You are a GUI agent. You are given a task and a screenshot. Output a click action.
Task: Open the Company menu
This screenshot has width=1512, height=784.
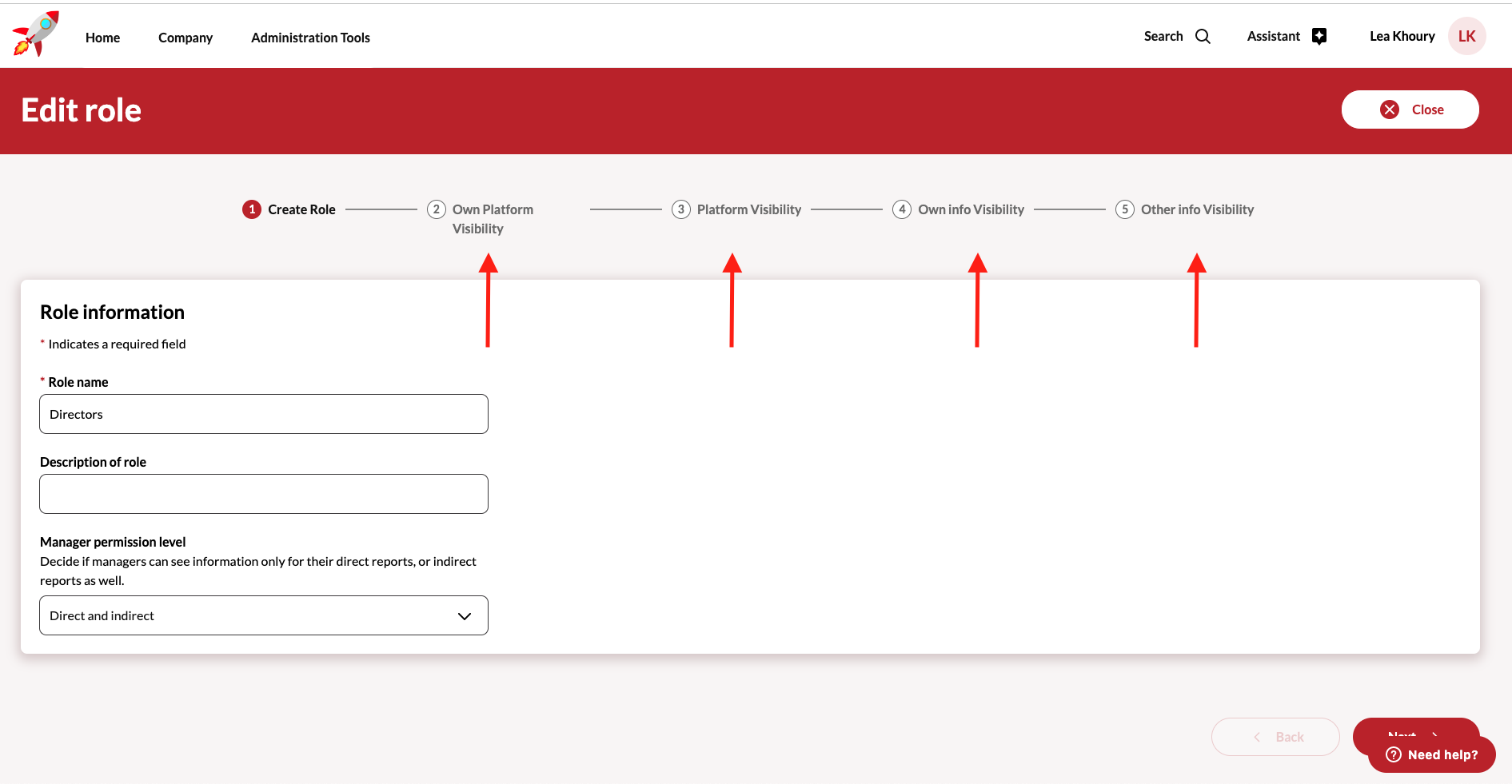pos(185,38)
